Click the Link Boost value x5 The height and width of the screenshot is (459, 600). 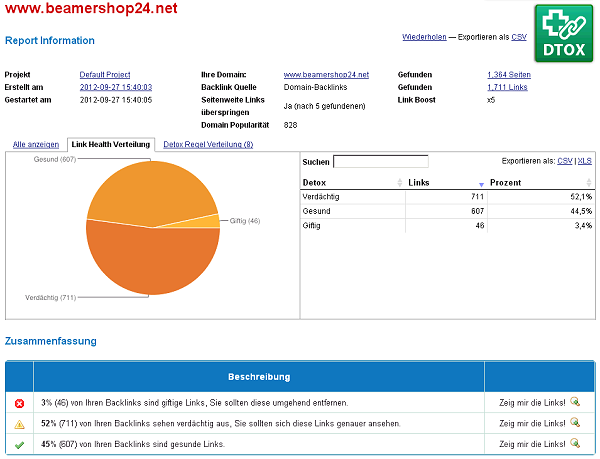pyautogui.click(x=491, y=100)
